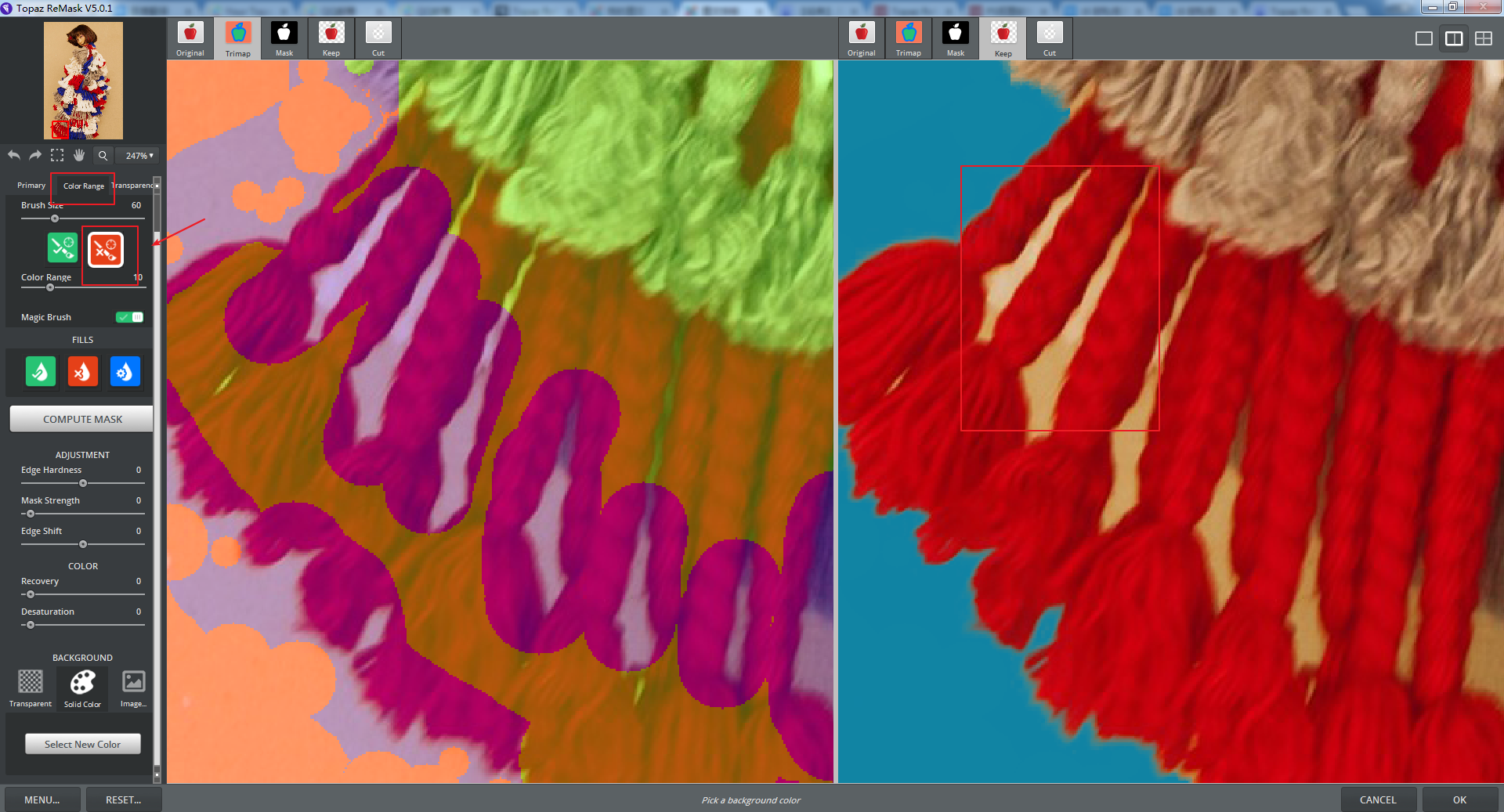Choose the Image background option

coord(133,688)
